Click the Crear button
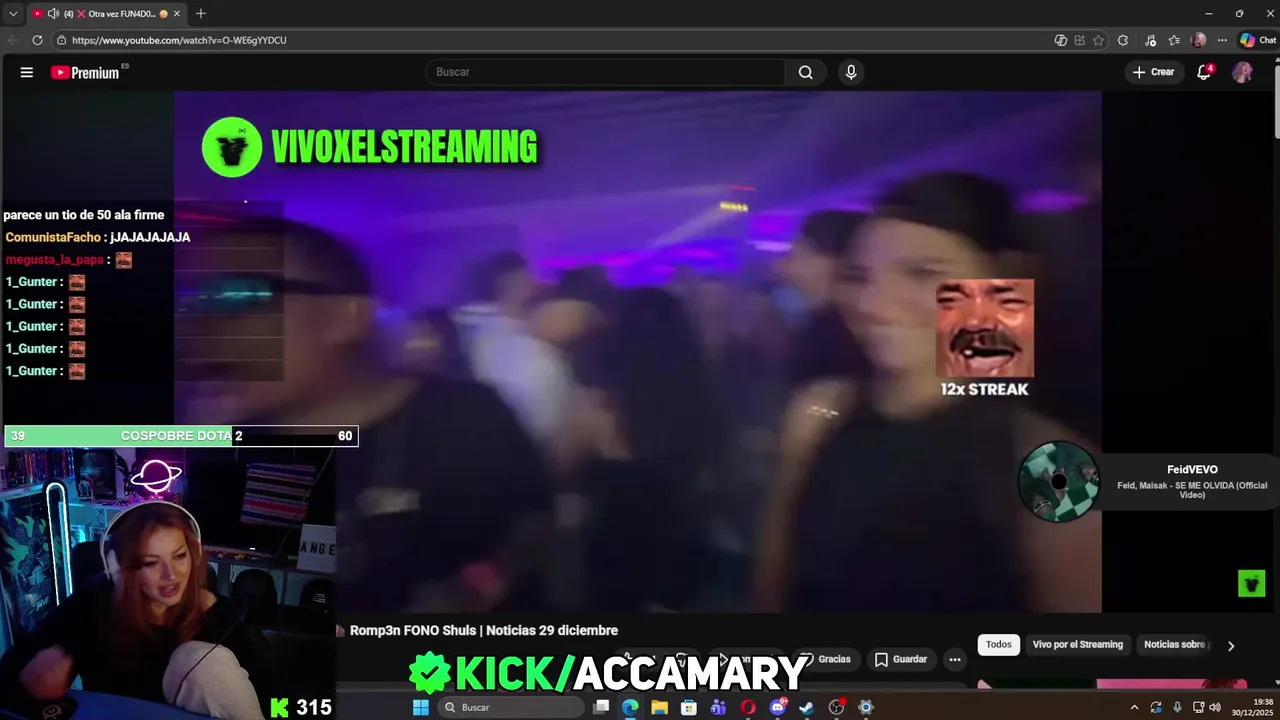The image size is (1280, 720). click(1154, 72)
